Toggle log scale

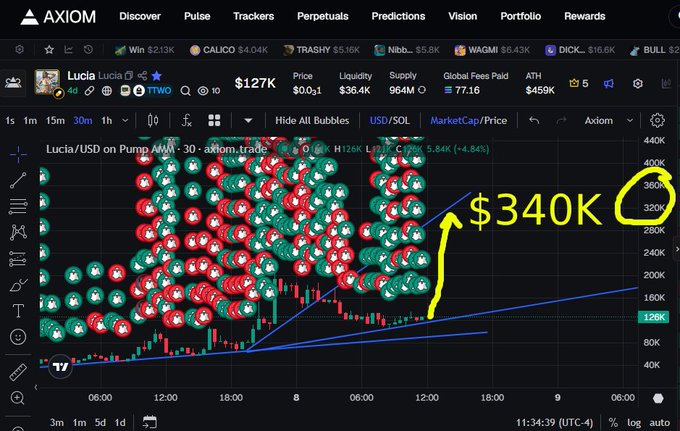pos(634,422)
